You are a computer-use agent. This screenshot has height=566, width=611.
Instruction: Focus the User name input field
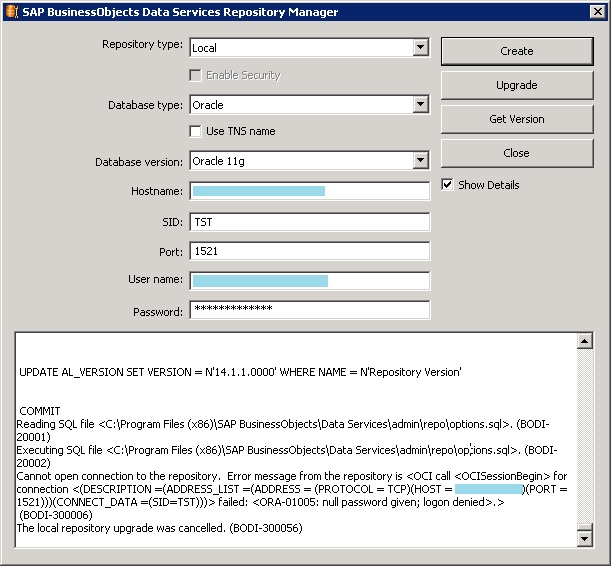point(310,281)
